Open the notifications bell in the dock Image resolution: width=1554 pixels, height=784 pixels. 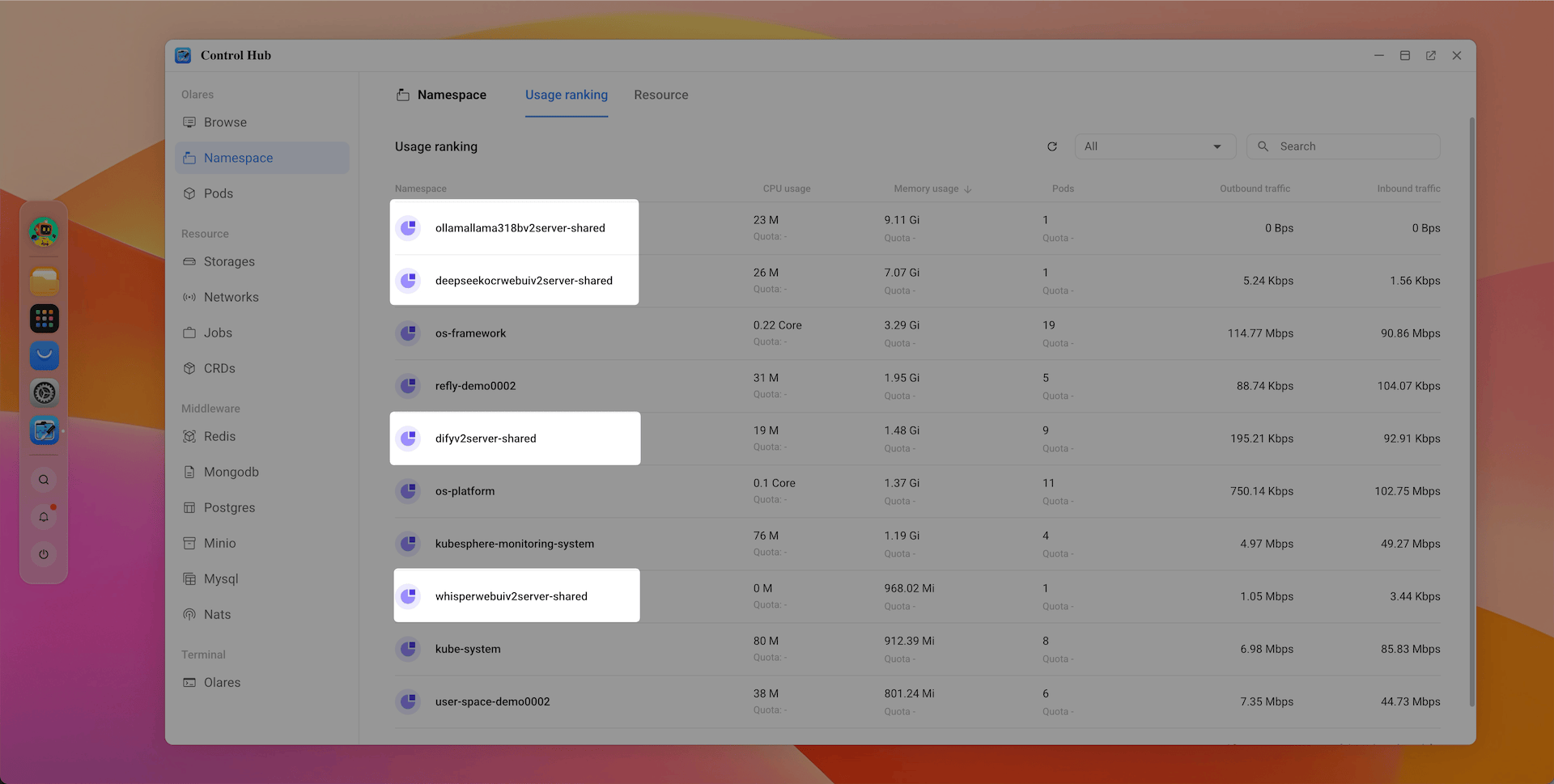44,516
